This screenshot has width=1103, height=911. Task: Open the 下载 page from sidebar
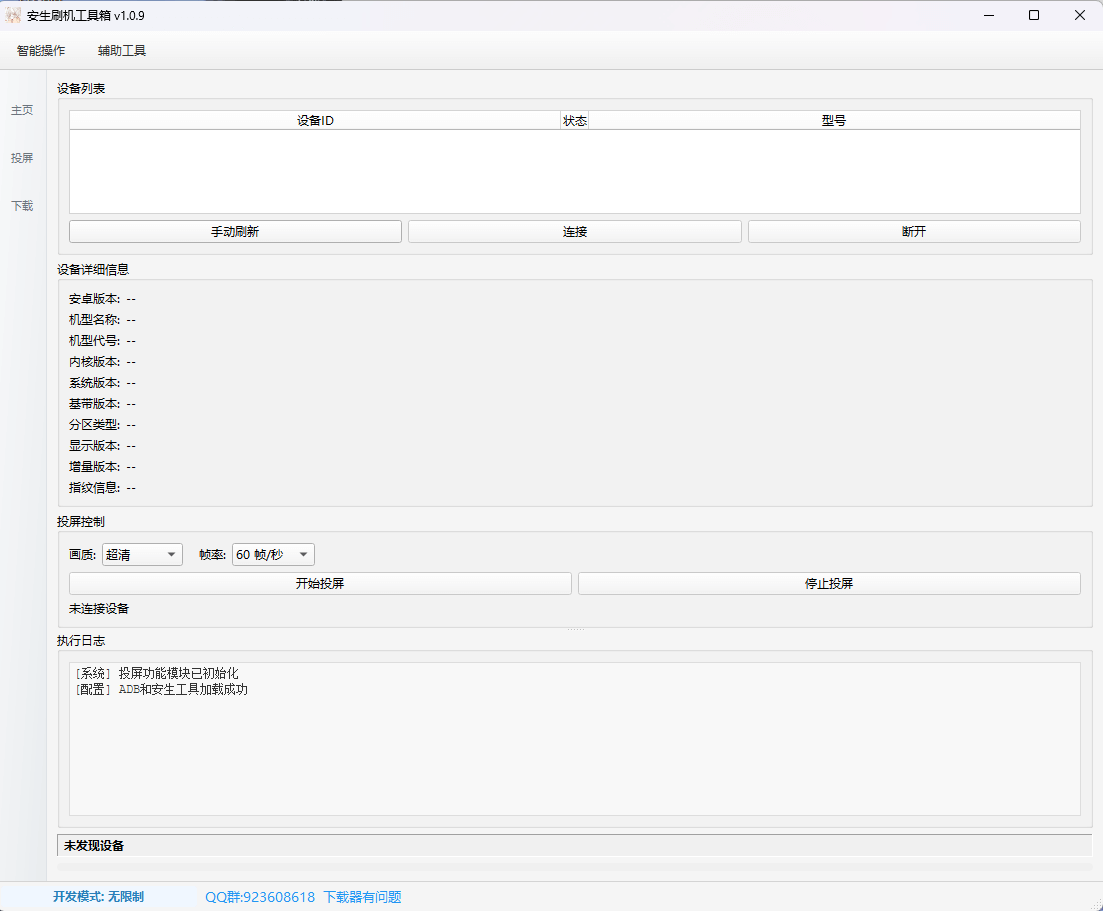22,206
